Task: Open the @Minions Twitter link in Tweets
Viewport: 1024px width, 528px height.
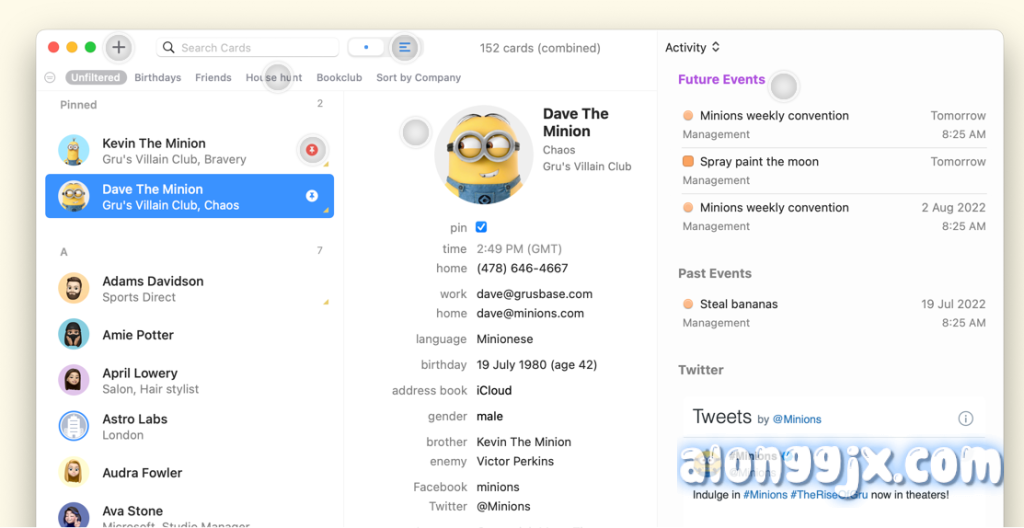Action: click(x=796, y=420)
